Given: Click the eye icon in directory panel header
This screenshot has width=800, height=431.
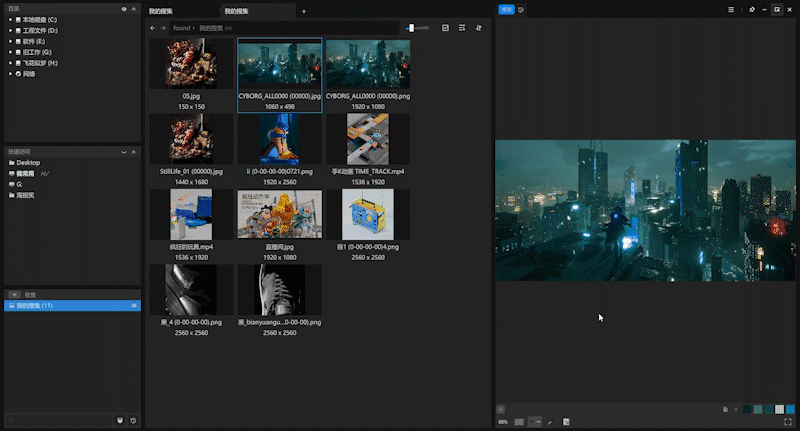Looking at the screenshot, I should 124,9.
